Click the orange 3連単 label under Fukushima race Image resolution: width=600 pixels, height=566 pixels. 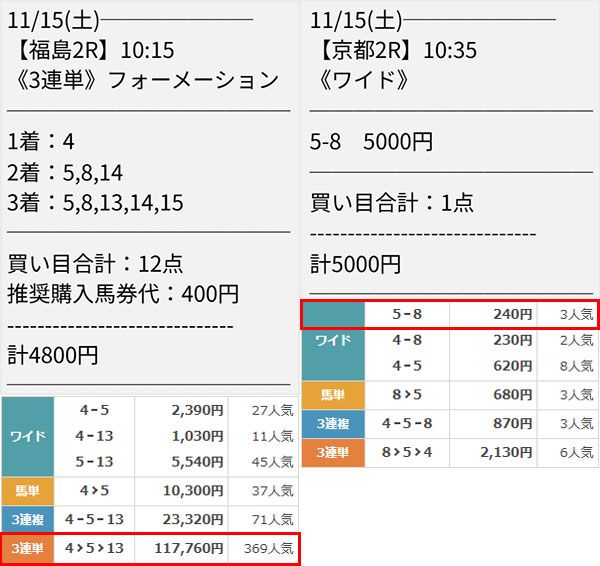coord(27,548)
